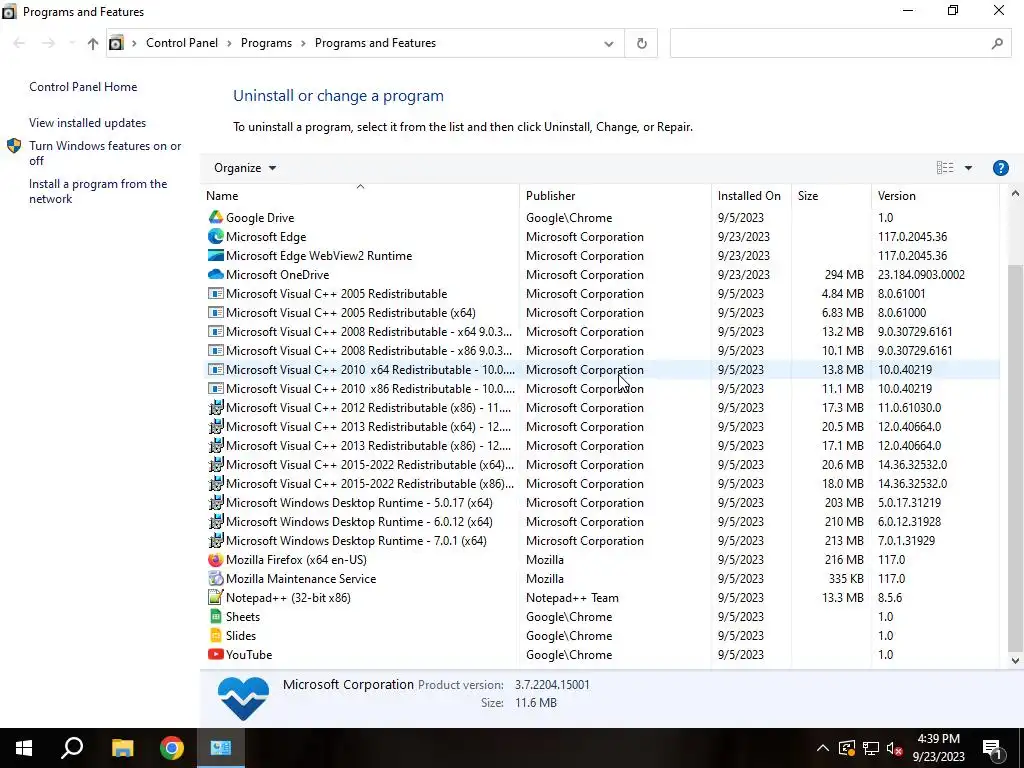This screenshot has width=1024, height=768.
Task: Go to Programs breadcrumb
Action: 266,43
